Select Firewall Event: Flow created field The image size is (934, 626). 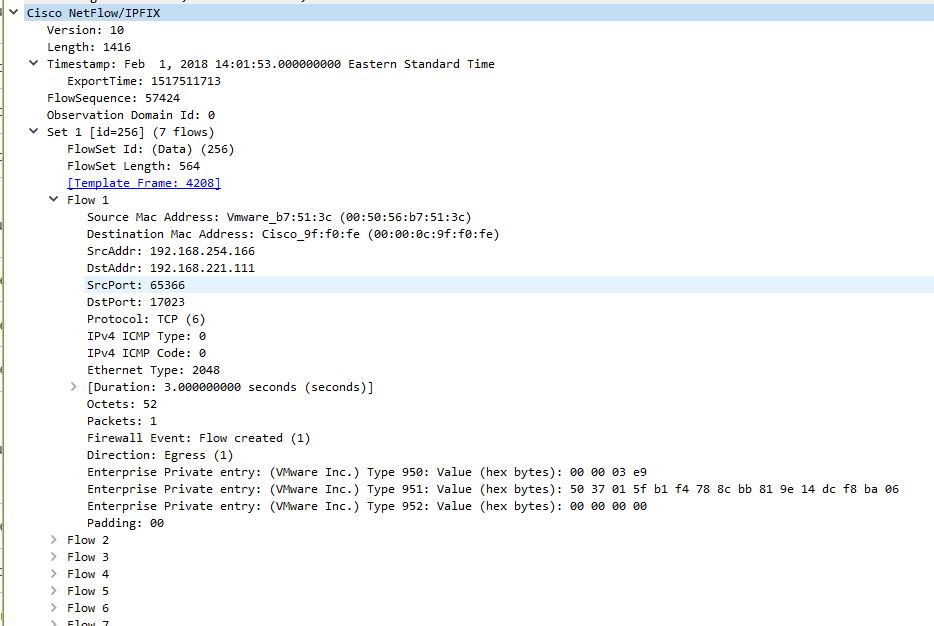coord(198,438)
